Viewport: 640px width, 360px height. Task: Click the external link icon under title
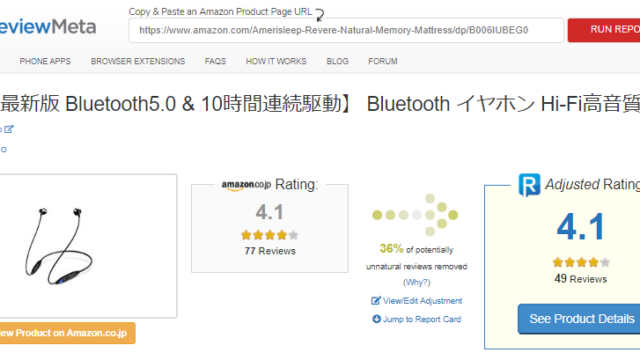click(x=9, y=129)
